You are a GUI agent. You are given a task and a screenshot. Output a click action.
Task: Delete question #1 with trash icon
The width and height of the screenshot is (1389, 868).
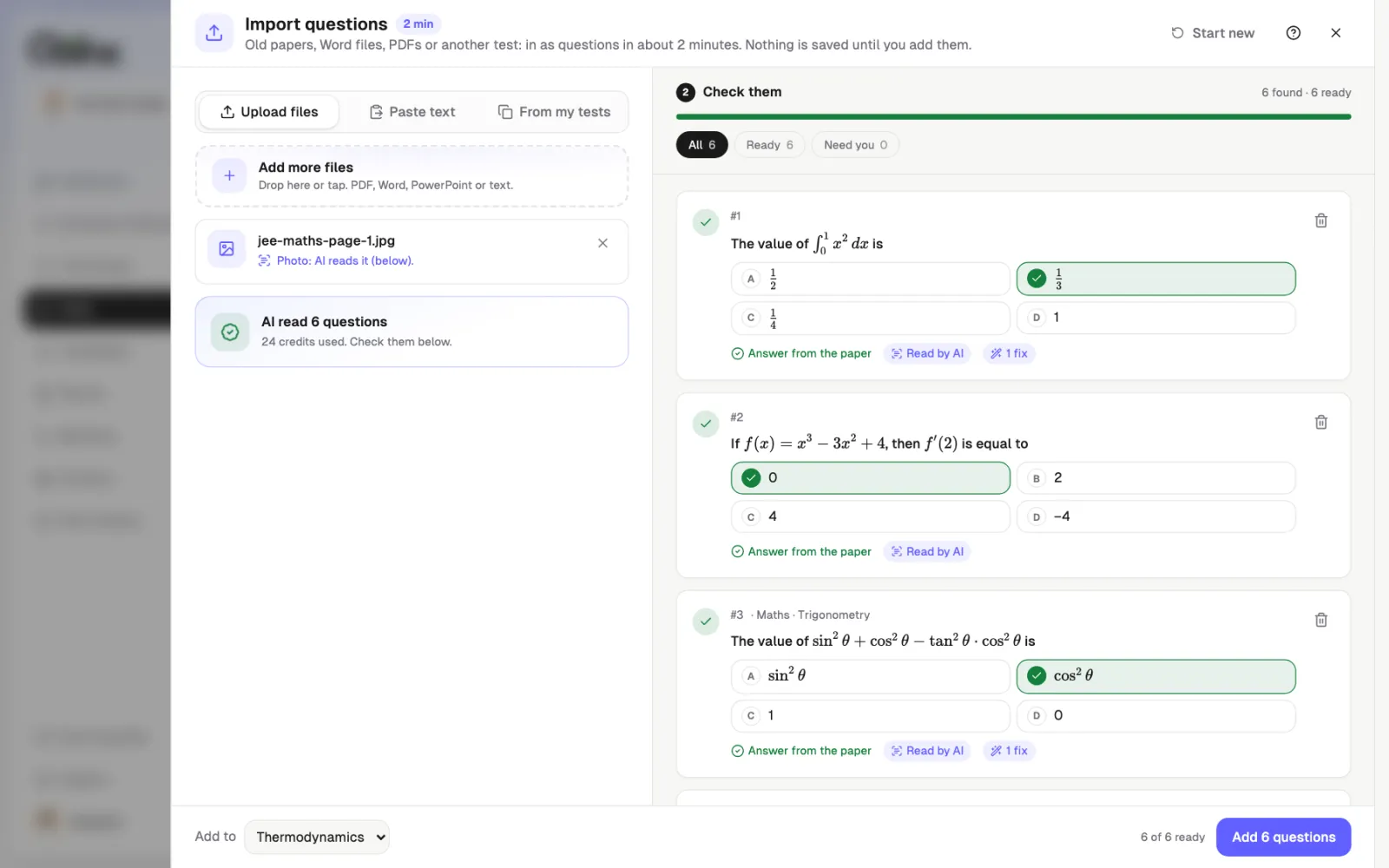[x=1320, y=220]
